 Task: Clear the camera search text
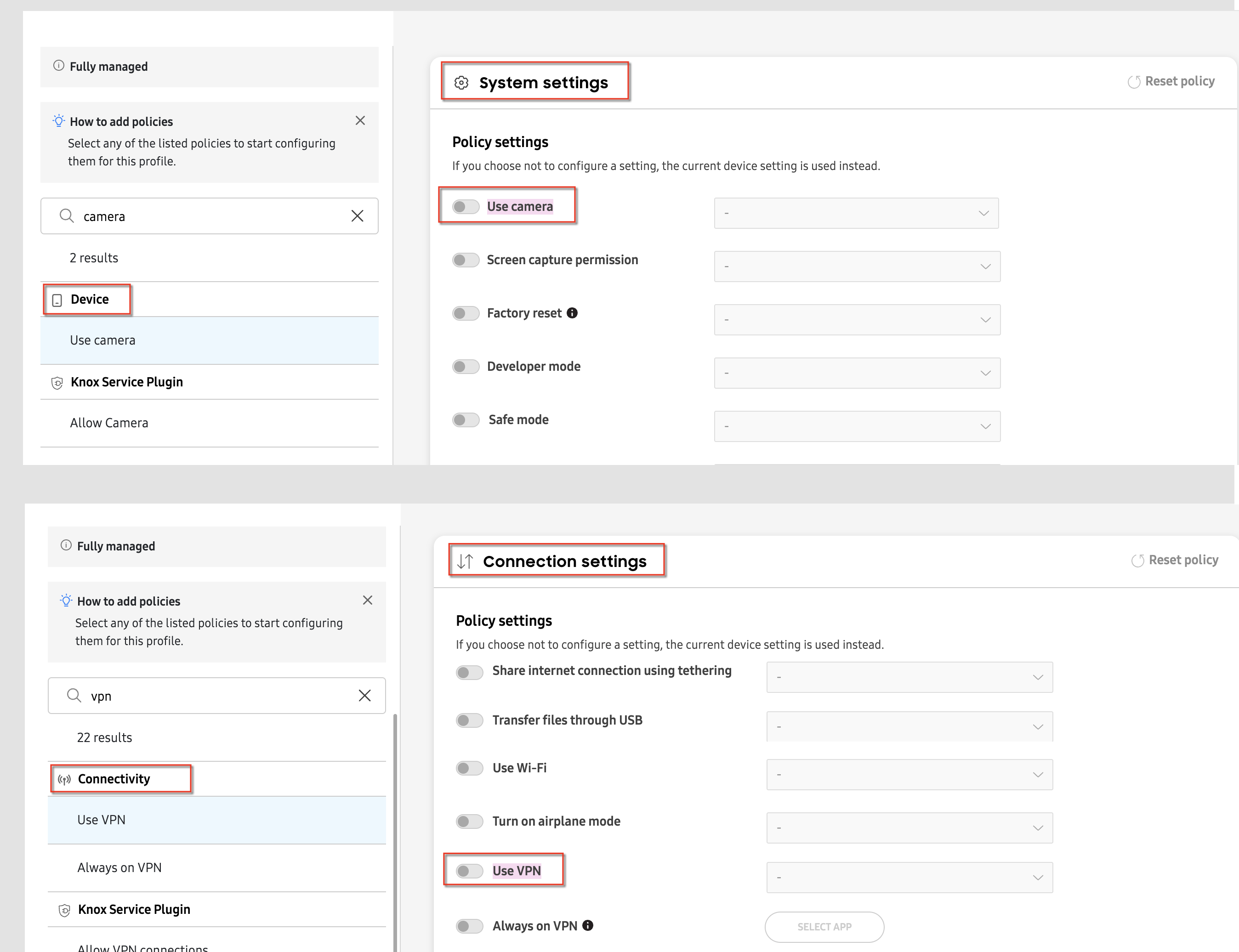[357, 216]
